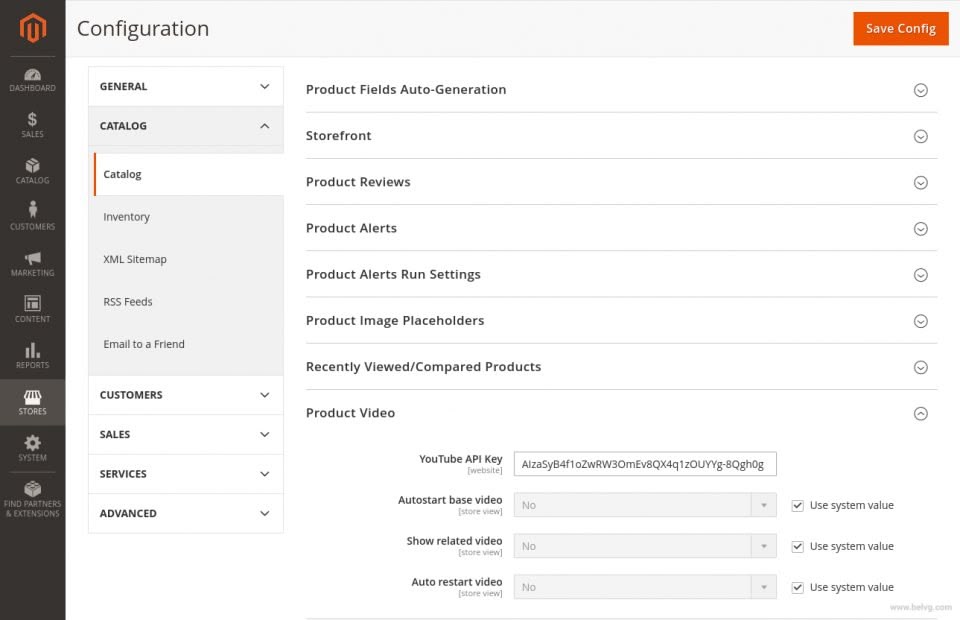Collapse the CATALOG configuration group
Viewport: 960px width, 620px height.
coord(185,126)
